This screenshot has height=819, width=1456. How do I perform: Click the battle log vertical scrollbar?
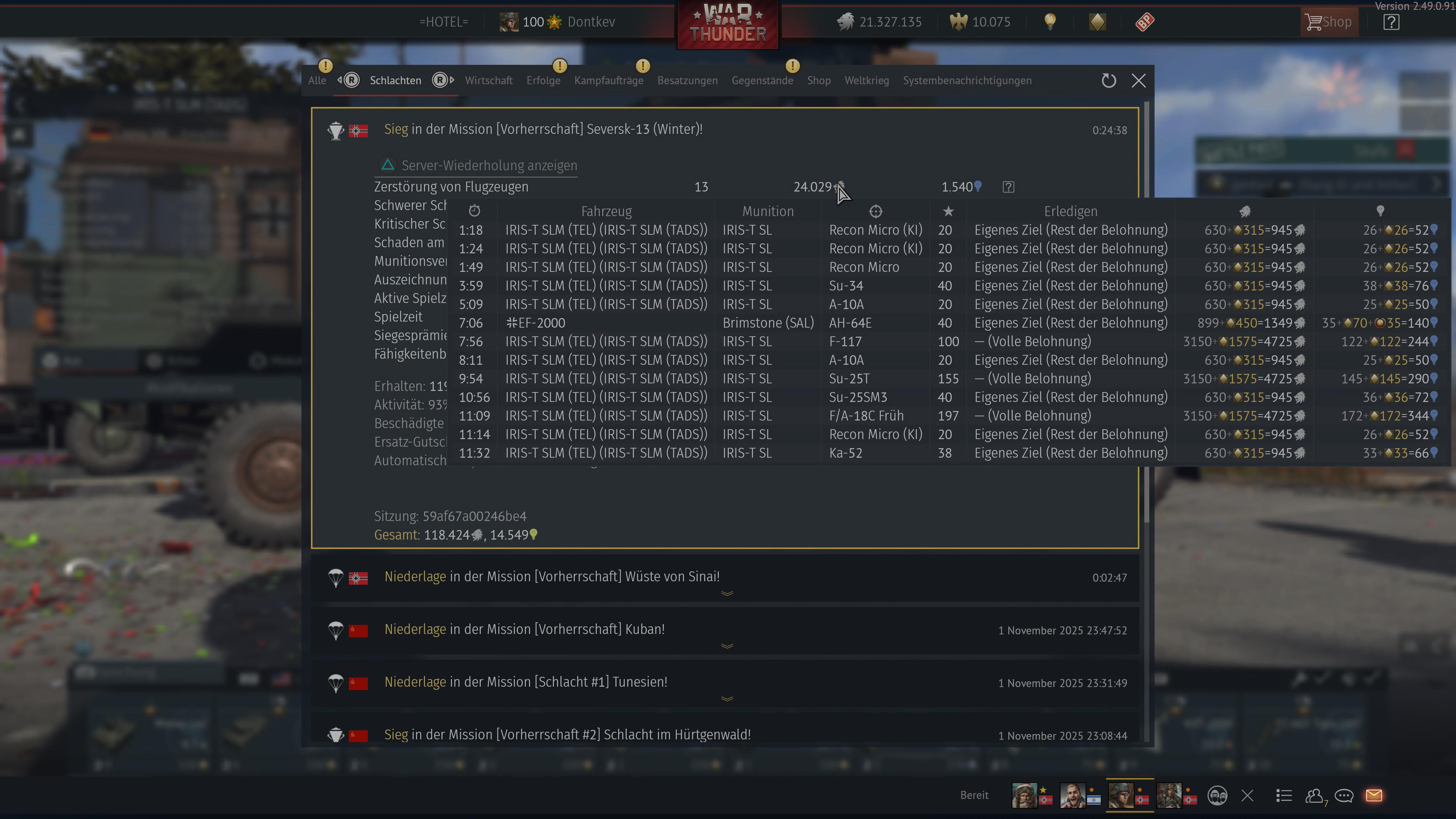click(1146, 311)
